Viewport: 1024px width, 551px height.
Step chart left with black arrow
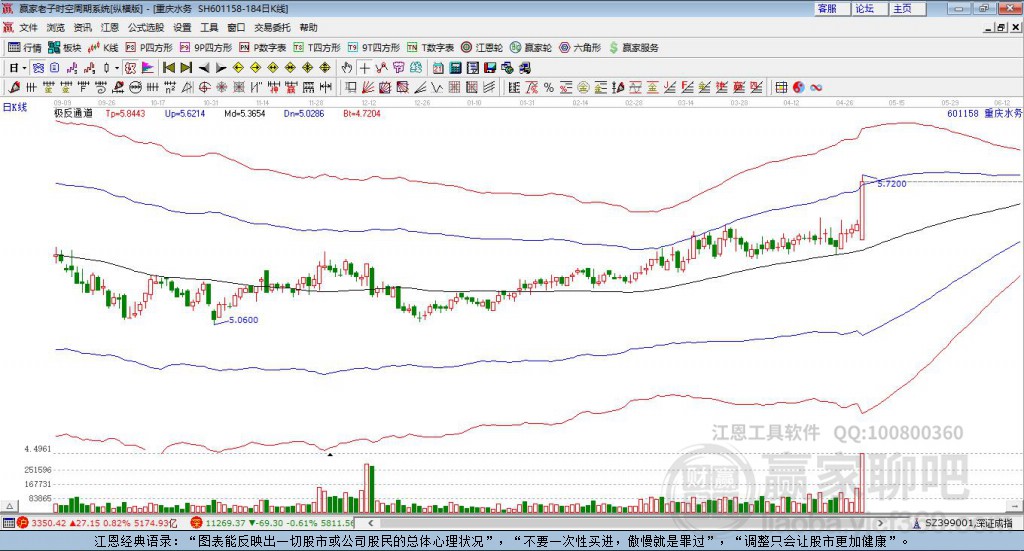click(x=204, y=68)
